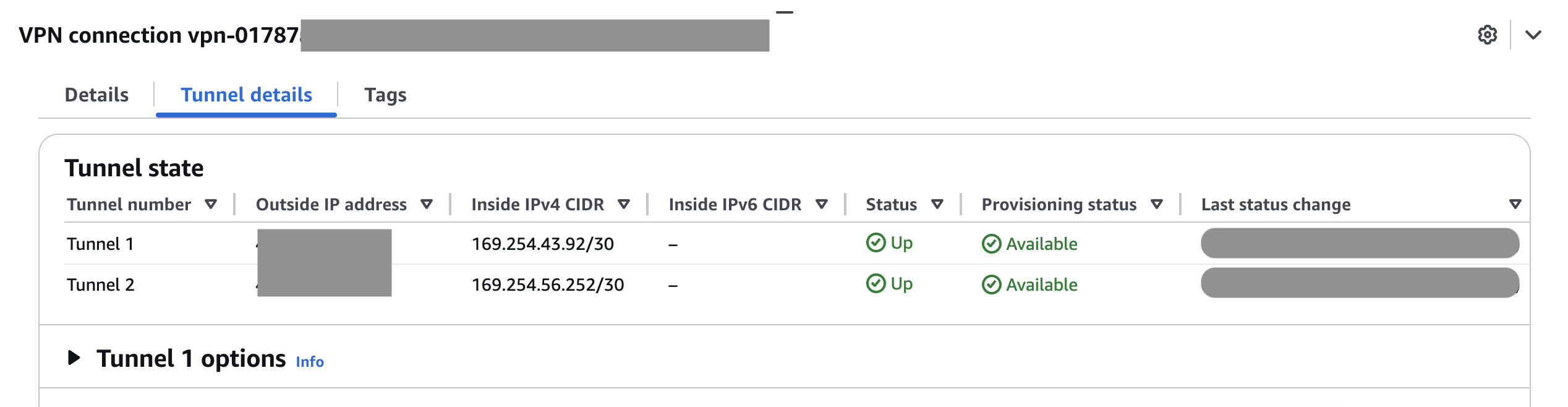Click the Outside IP address filter arrow
This screenshot has width=1568, height=407.
click(427, 204)
